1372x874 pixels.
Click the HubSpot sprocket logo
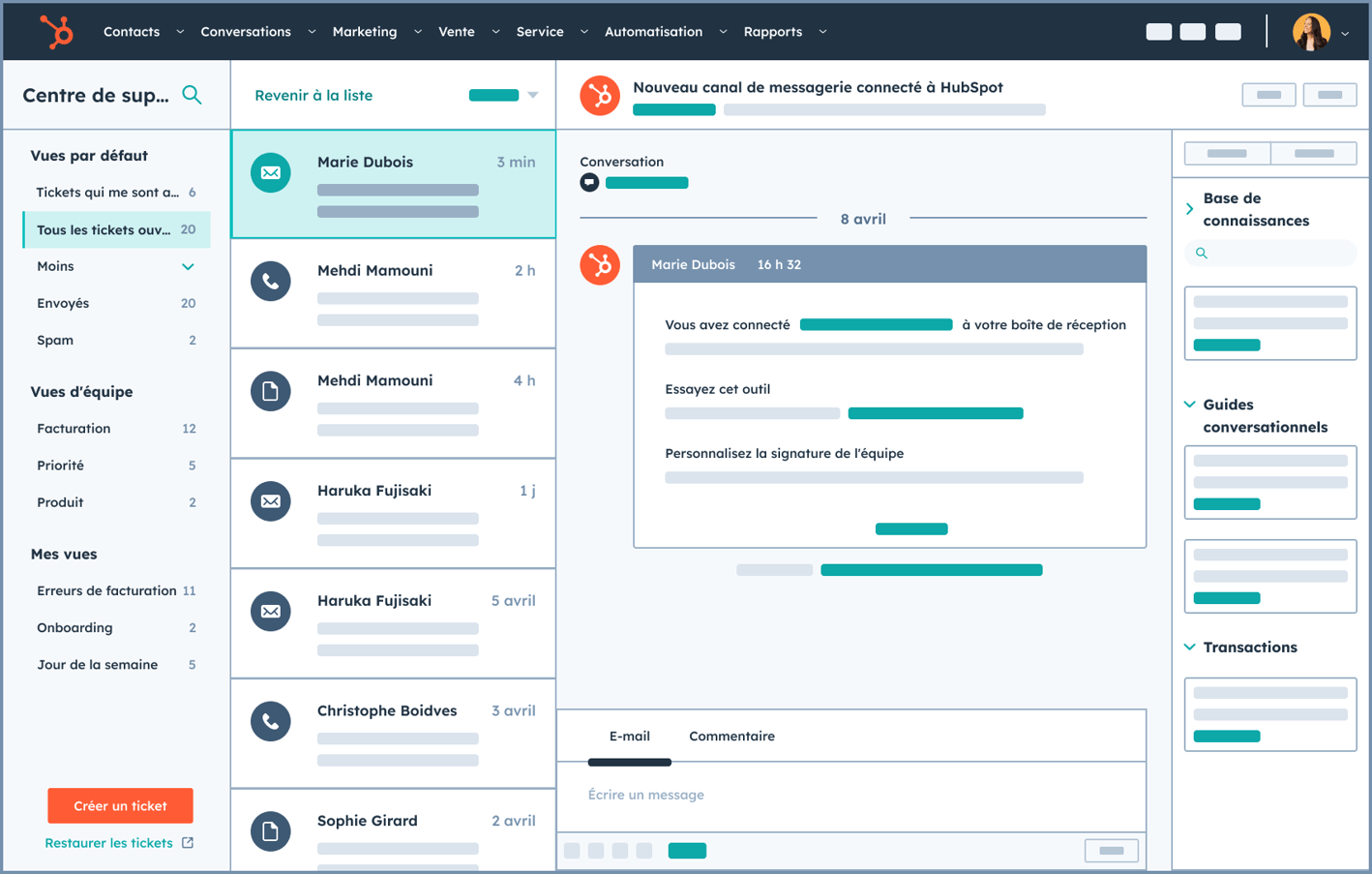click(55, 31)
